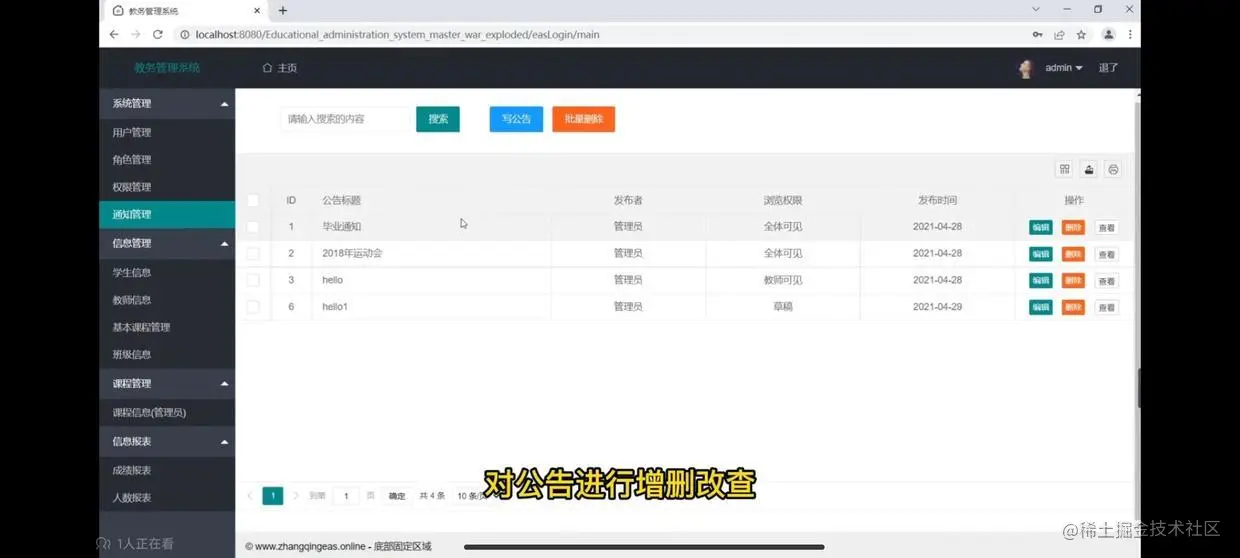Click 查看 for hello1 row
The height and width of the screenshot is (558, 1240).
click(x=1106, y=307)
